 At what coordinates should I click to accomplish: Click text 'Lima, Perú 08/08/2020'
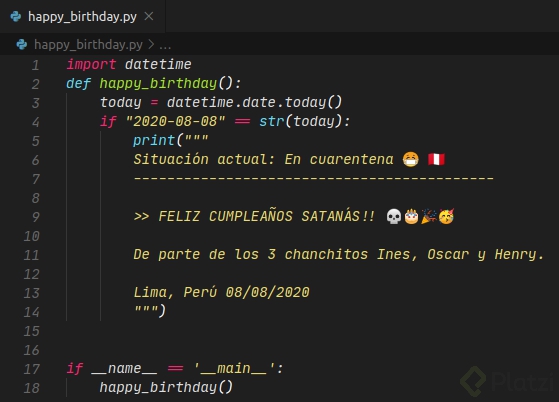(221, 293)
